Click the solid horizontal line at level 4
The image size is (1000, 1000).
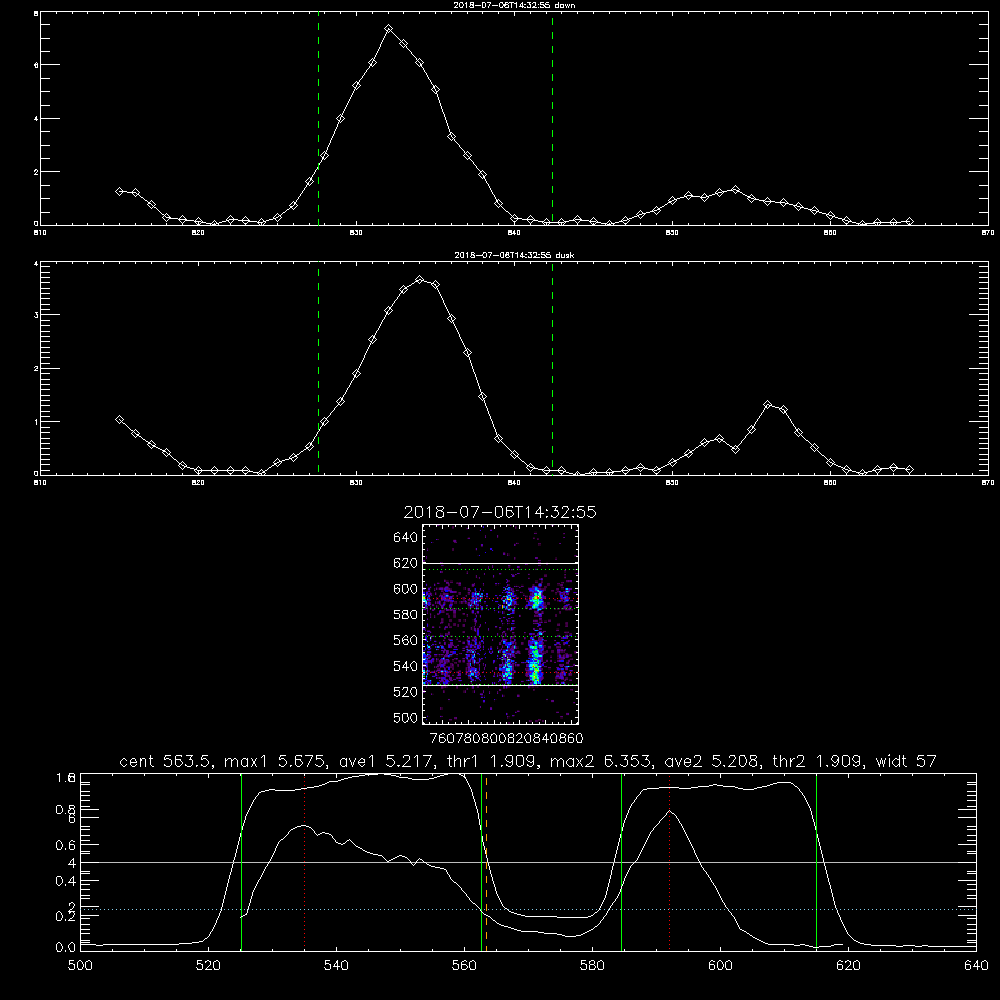point(528,862)
